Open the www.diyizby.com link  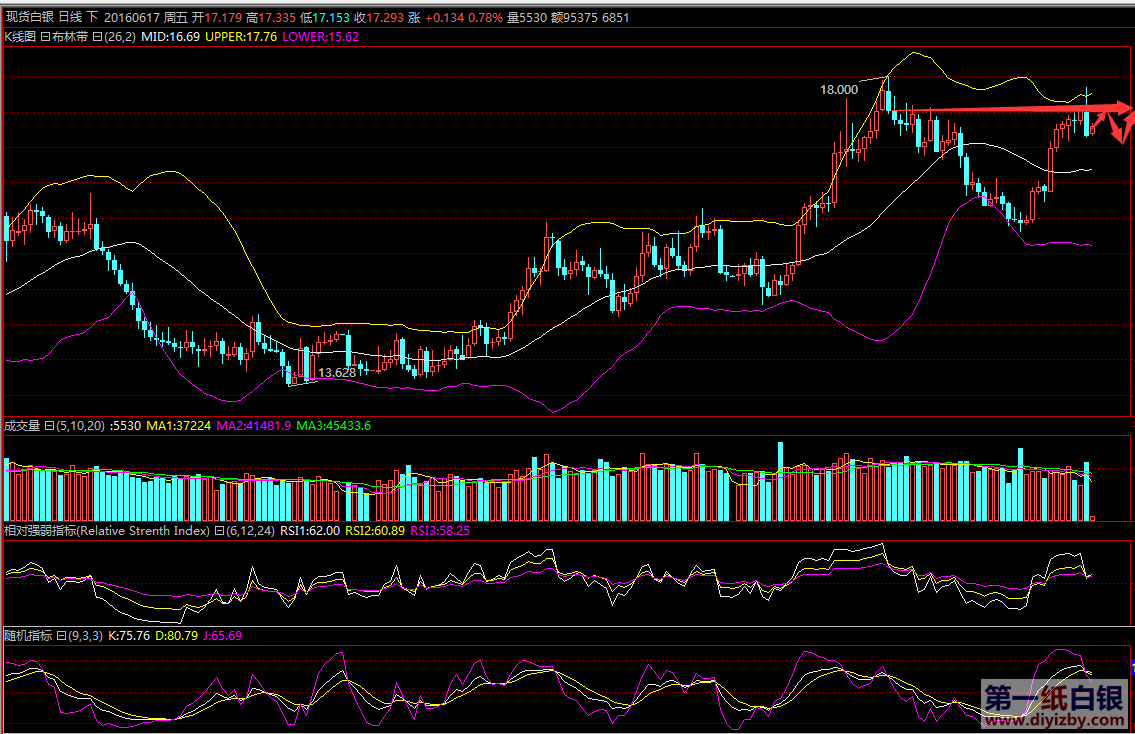tap(1054, 720)
